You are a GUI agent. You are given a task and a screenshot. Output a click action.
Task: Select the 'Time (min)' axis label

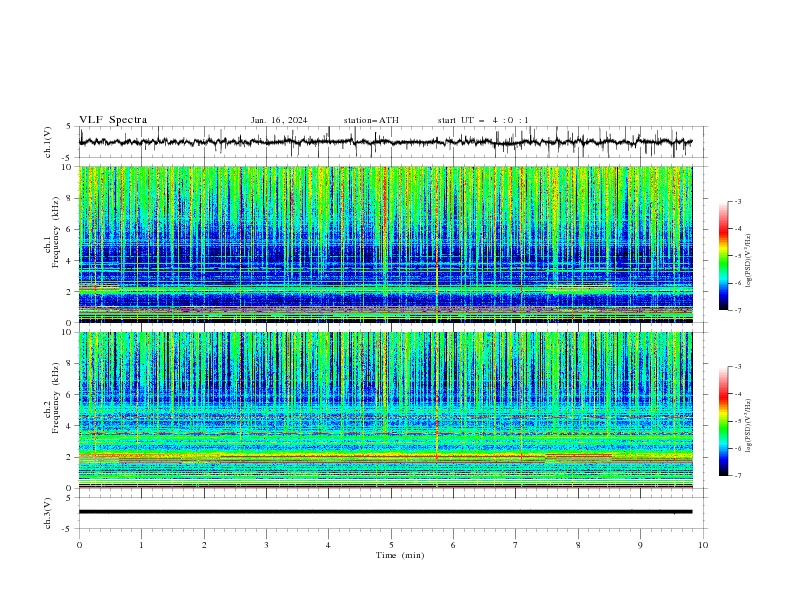(400, 555)
